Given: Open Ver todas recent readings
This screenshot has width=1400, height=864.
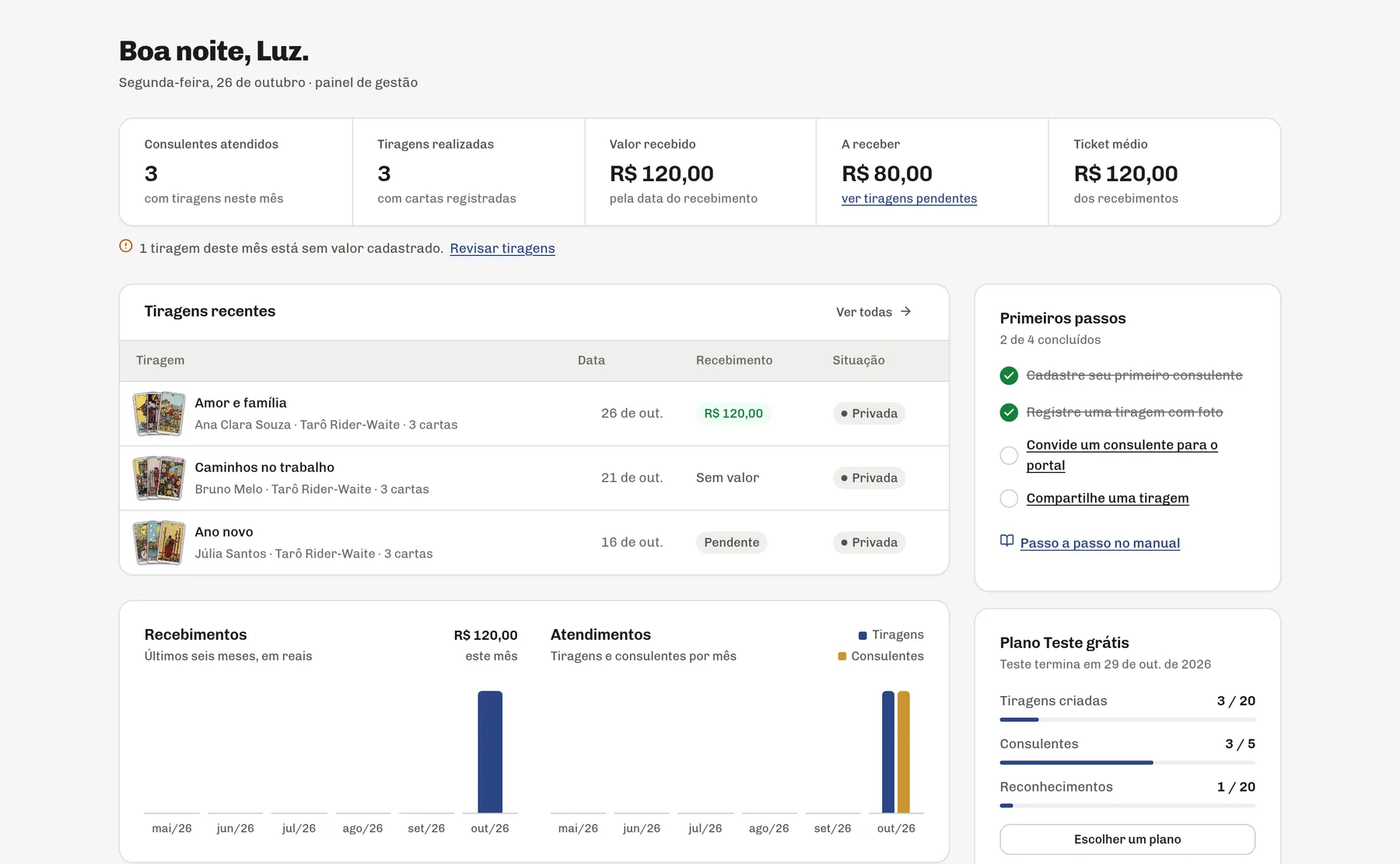Looking at the screenshot, I should point(873,312).
